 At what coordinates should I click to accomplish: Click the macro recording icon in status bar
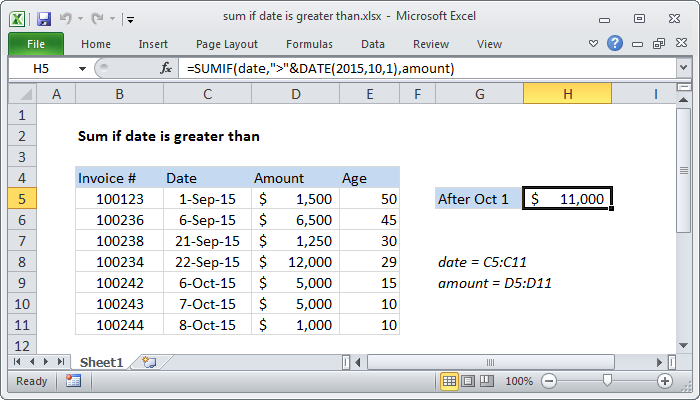pyautogui.click(x=73, y=381)
